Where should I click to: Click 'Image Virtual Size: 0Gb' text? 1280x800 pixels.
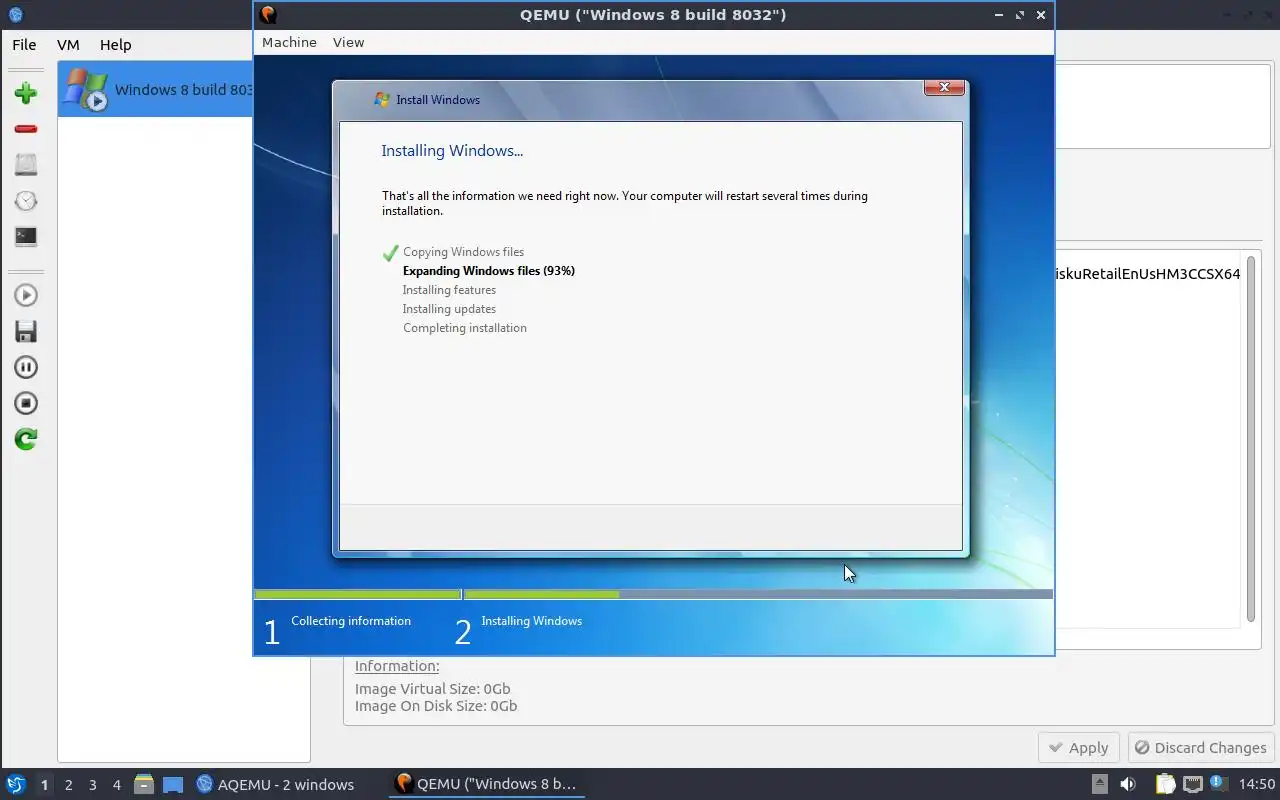pos(433,689)
